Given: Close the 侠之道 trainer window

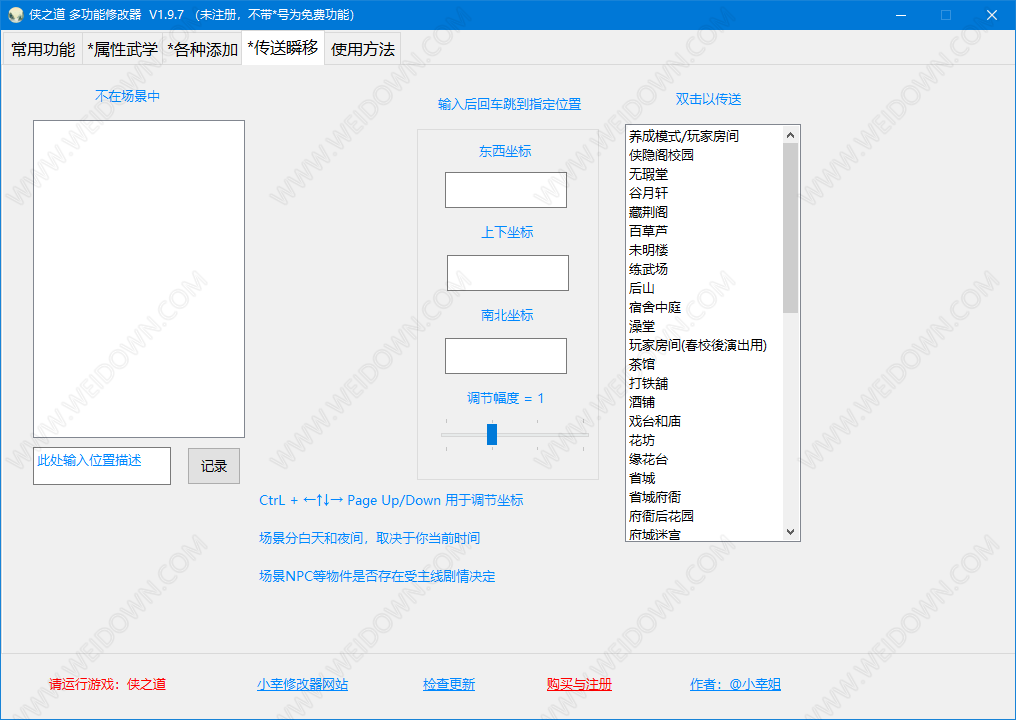Looking at the screenshot, I should pyautogui.click(x=991, y=15).
